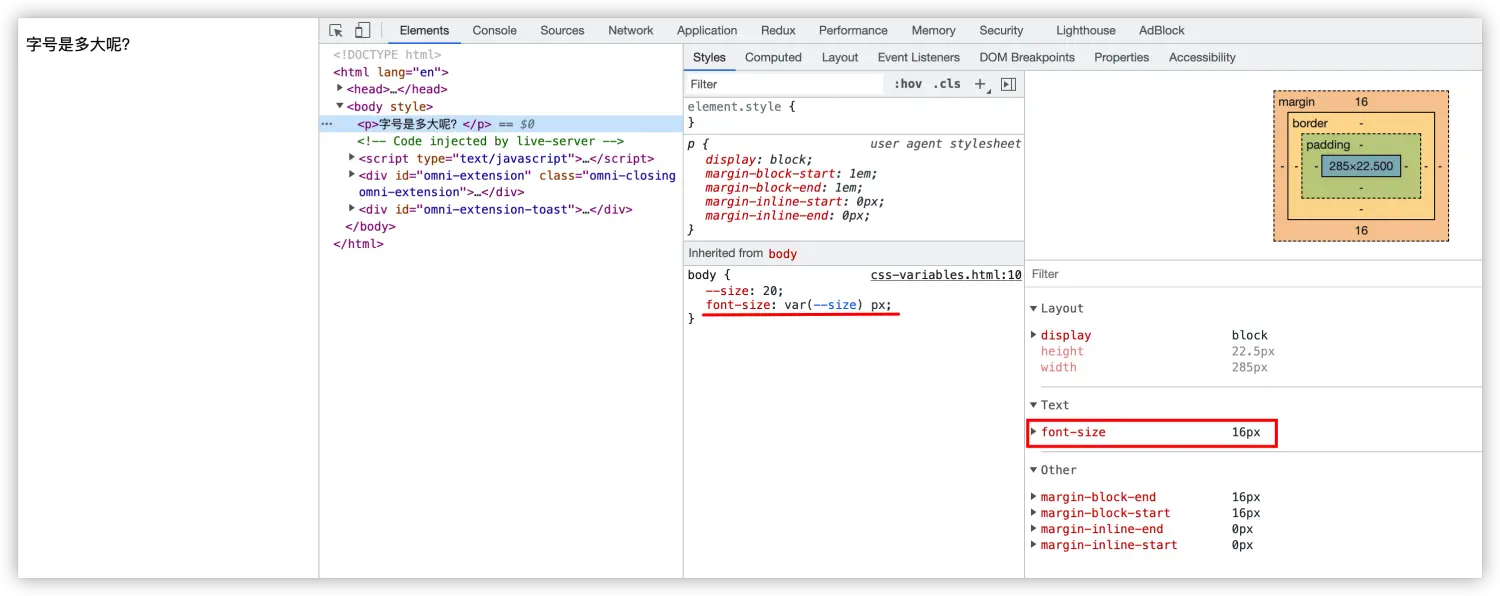Click the element.style rule selector

click(736, 106)
